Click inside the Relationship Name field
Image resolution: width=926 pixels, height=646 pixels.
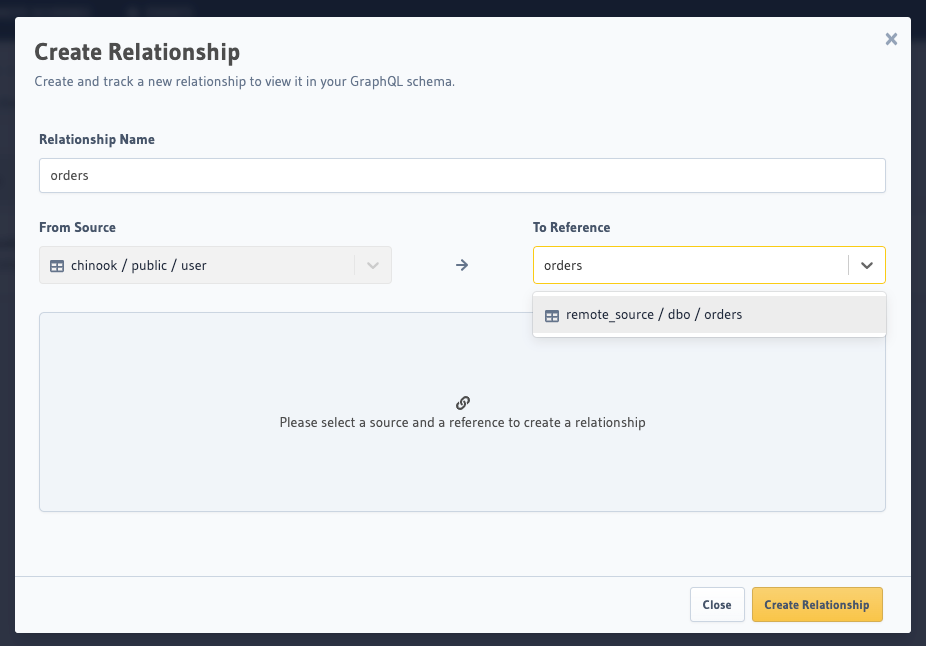click(x=462, y=175)
